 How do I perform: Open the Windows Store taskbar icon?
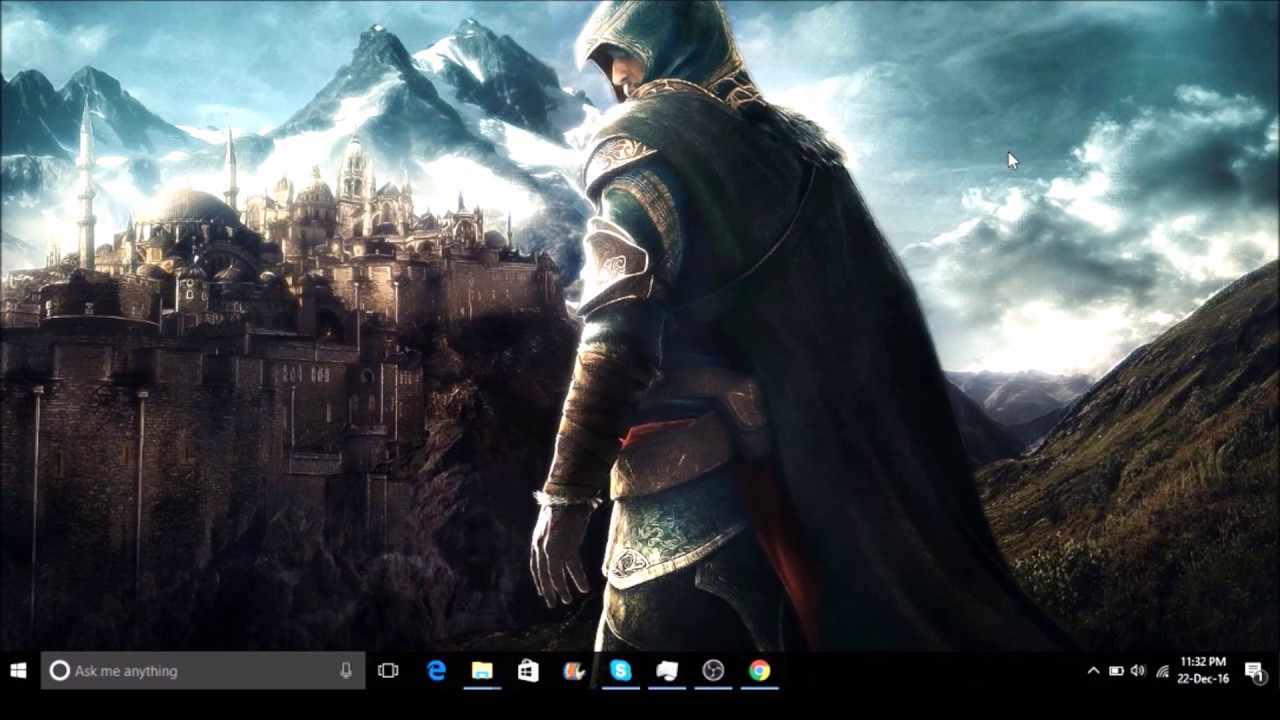pos(528,671)
